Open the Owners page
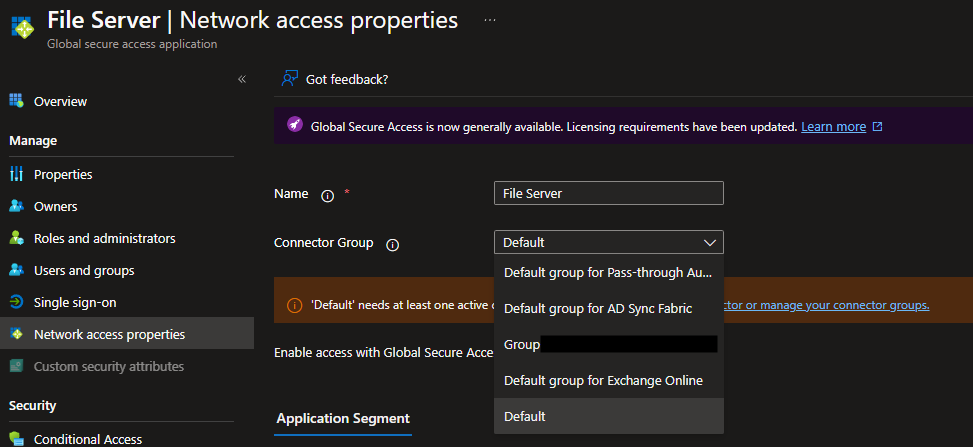This screenshot has height=447, width=973. (x=56, y=206)
